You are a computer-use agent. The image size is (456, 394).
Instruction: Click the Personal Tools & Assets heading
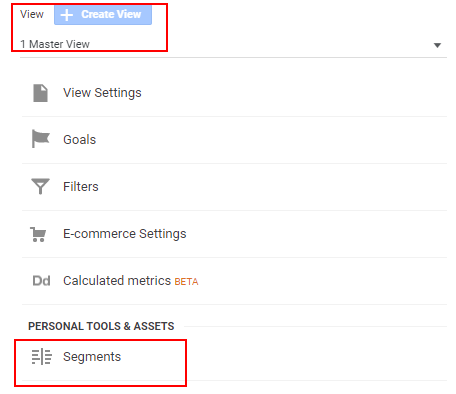(x=101, y=326)
